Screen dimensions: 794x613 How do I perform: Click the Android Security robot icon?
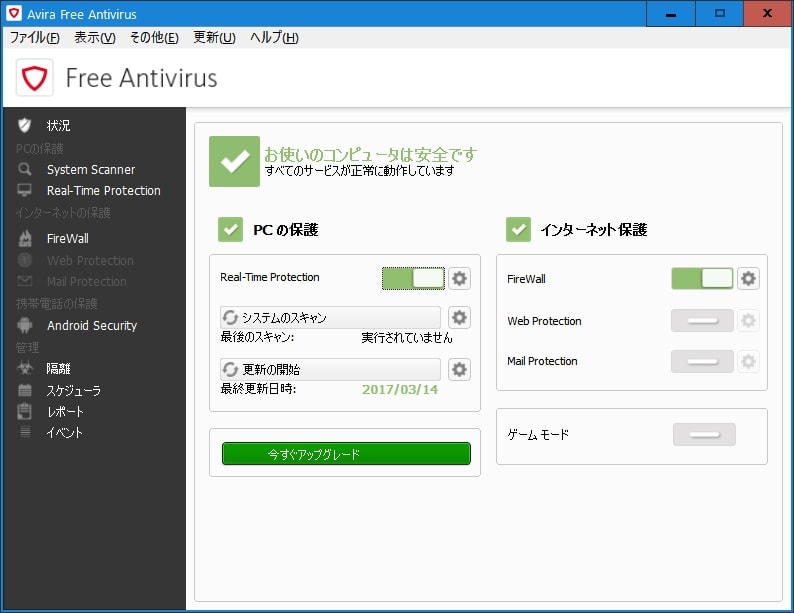[x=25, y=325]
